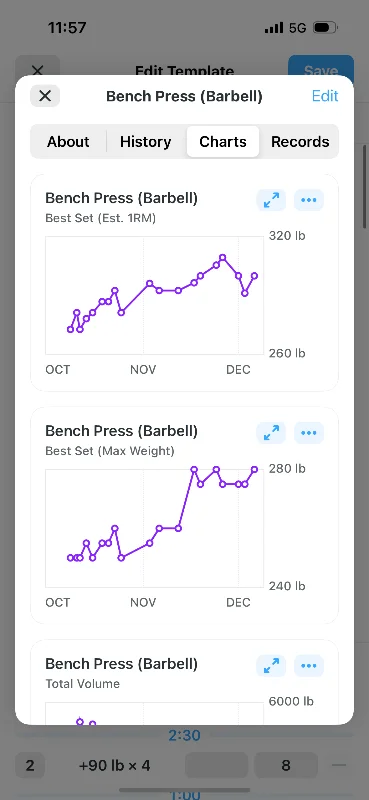Open more options for Max Weight chart
This screenshot has width=369, height=800.
pyautogui.click(x=309, y=433)
